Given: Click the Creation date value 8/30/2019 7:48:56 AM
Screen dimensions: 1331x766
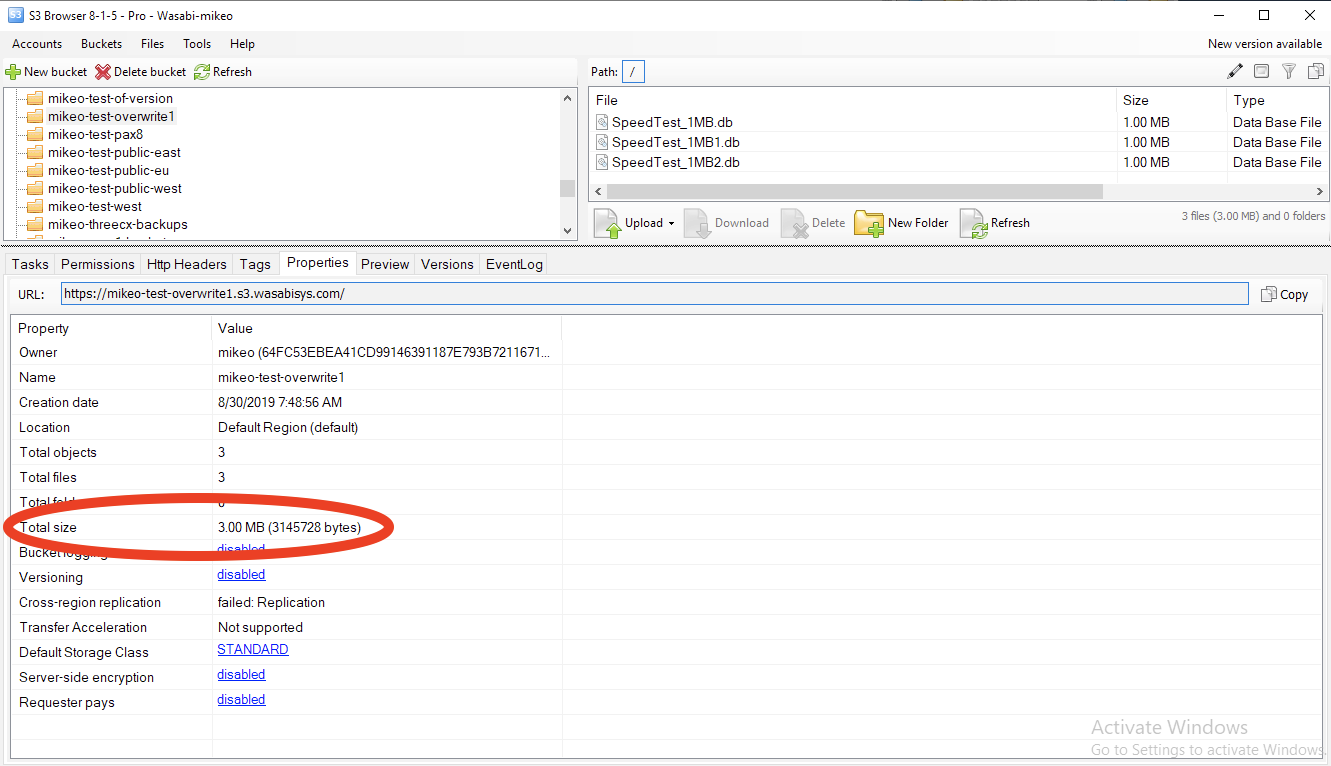Looking at the screenshot, I should tap(280, 402).
